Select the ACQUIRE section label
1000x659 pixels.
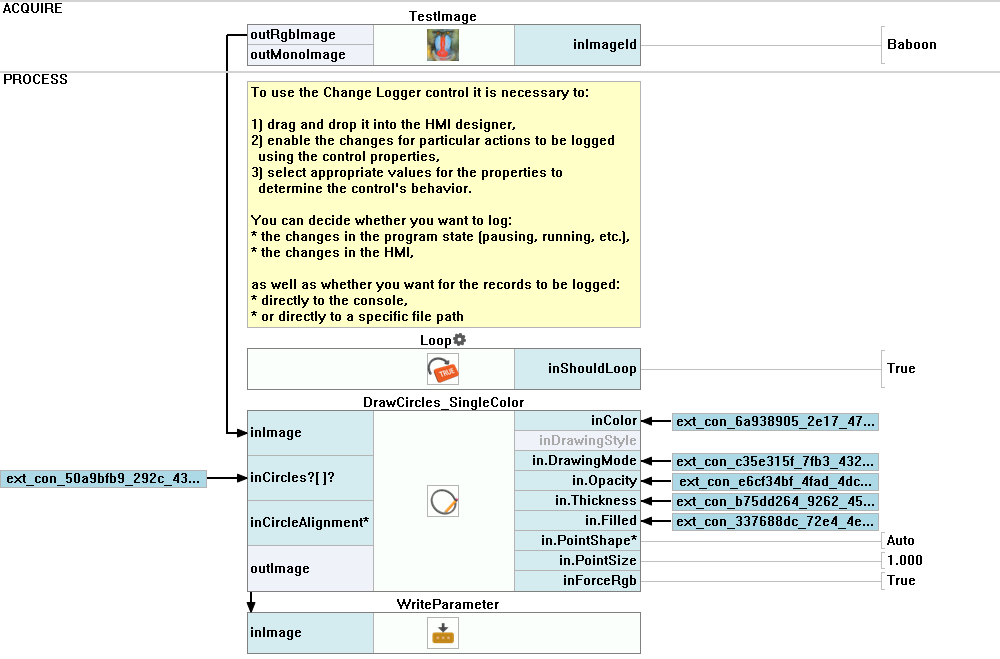[33, 8]
